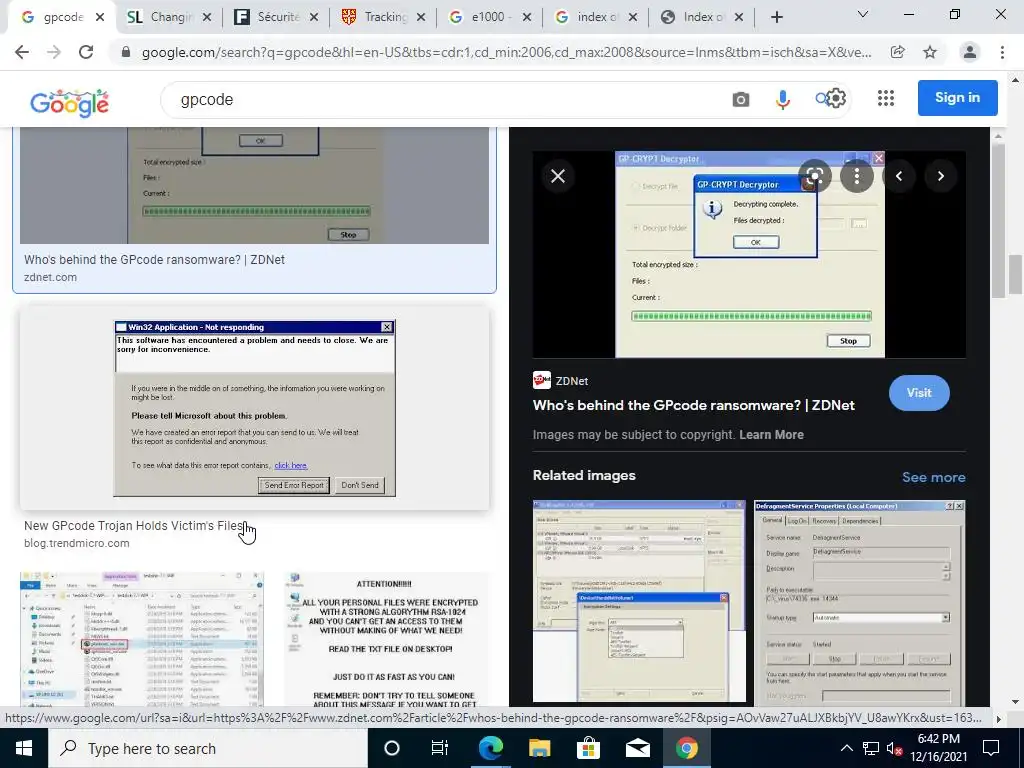The height and width of the screenshot is (768, 1024).
Task: Click the page vertical scrollbar thumb
Action: 1015,276
